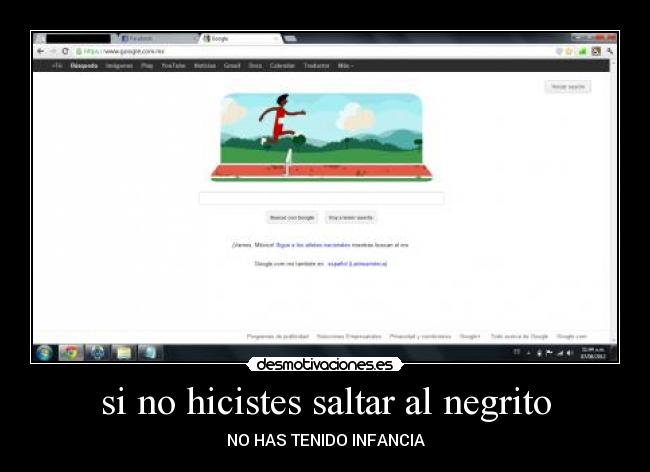Image resolution: width=650 pixels, height=472 pixels.
Task: Click the volume icon in system tray
Action: pos(570,353)
